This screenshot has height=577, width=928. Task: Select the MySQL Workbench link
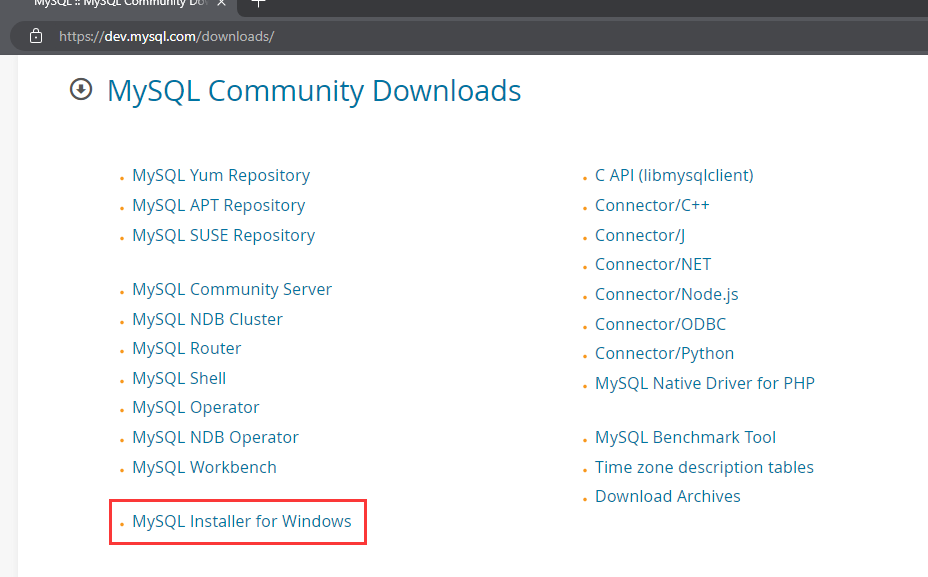(204, 467)
